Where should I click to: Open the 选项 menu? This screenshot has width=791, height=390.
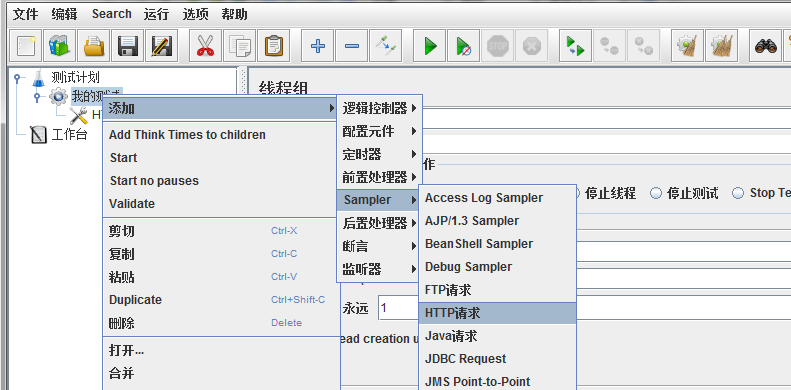195,14
